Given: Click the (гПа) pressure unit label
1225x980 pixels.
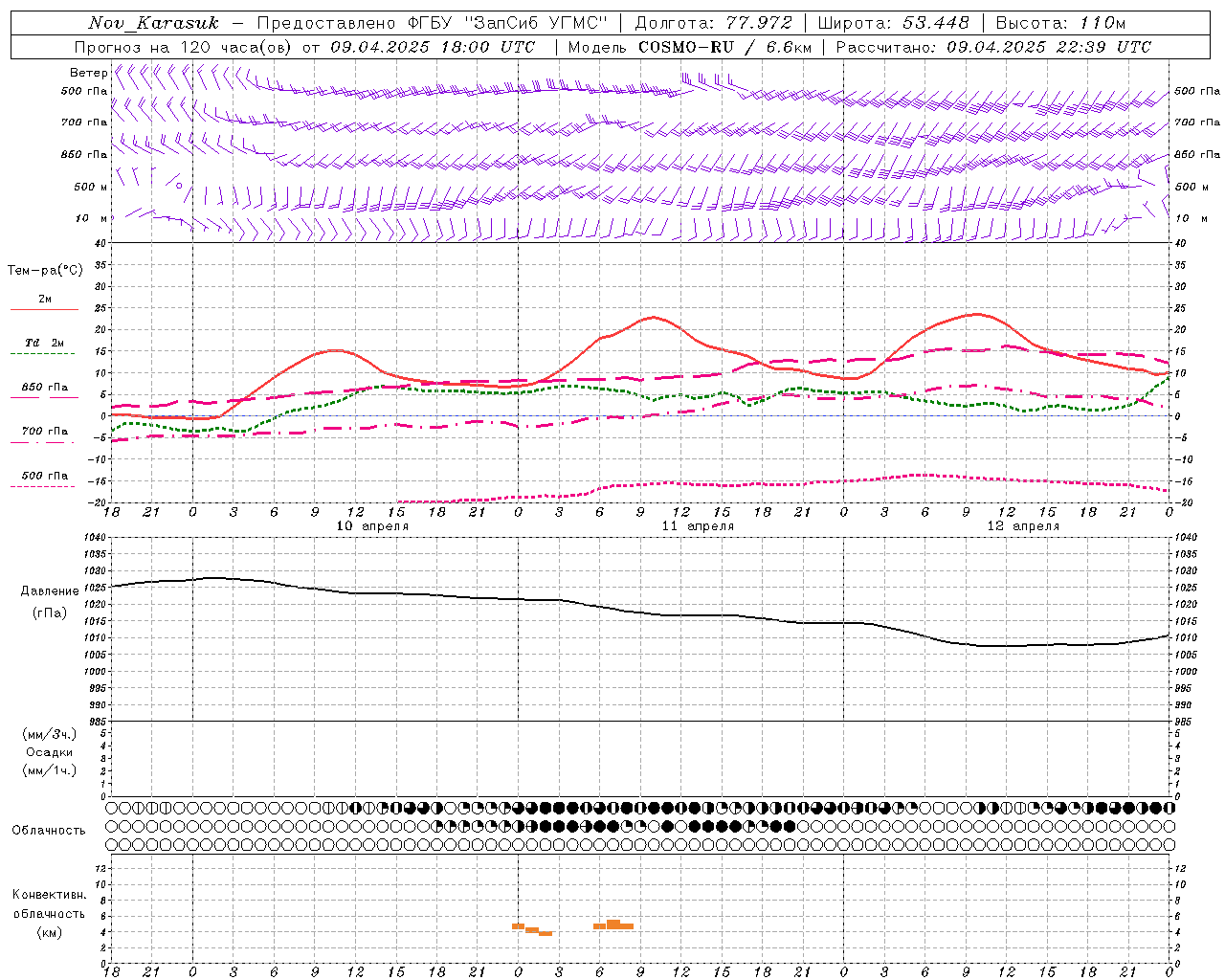Looking at the screenshot, I should point(50,612).
